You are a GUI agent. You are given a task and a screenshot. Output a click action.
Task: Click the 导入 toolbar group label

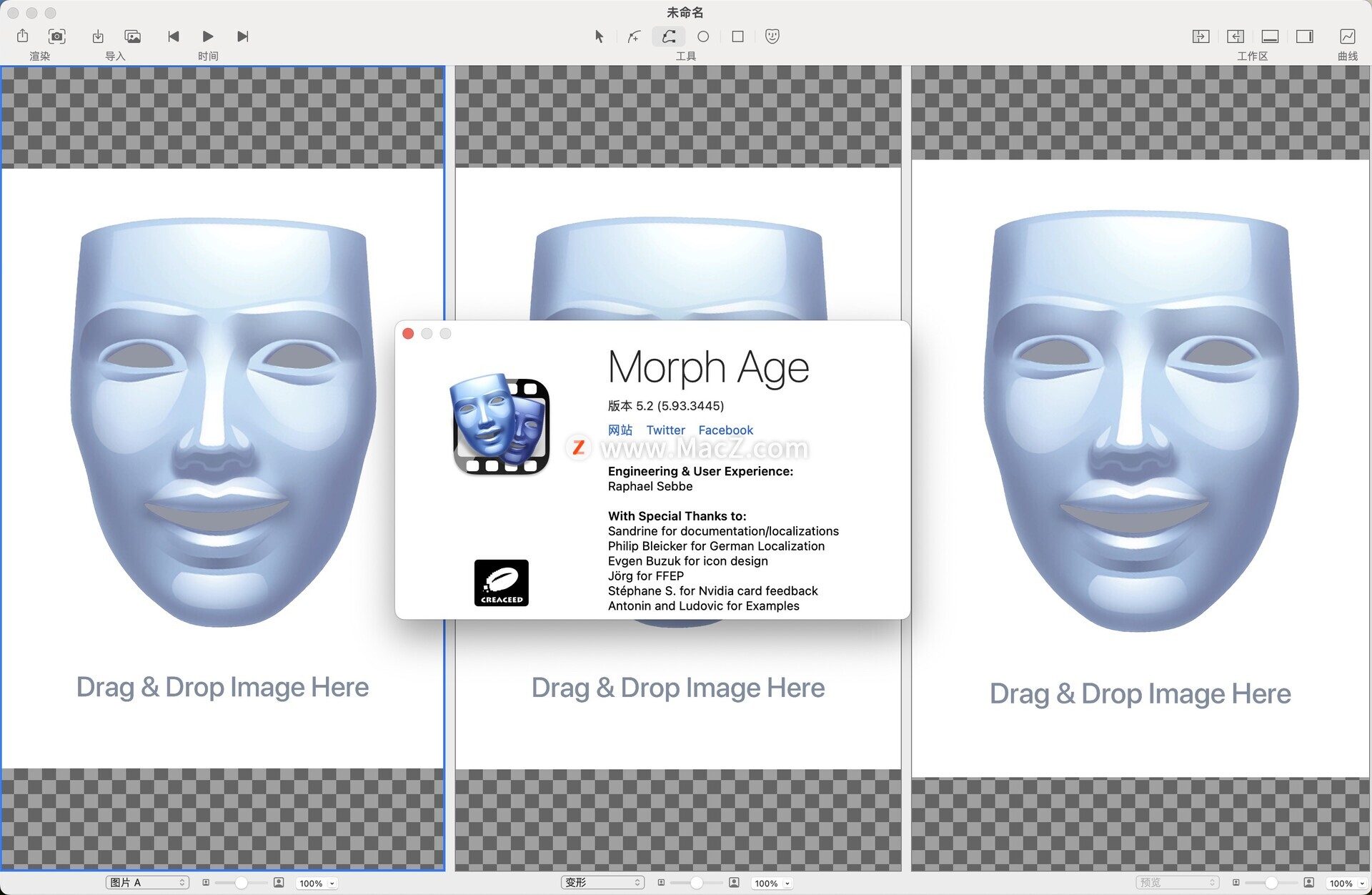point(115,56)
